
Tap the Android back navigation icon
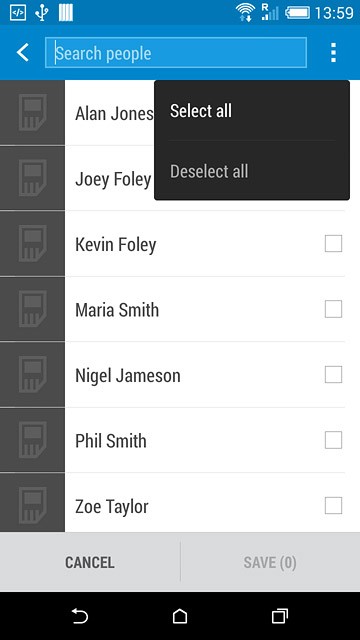click(80, 616)
